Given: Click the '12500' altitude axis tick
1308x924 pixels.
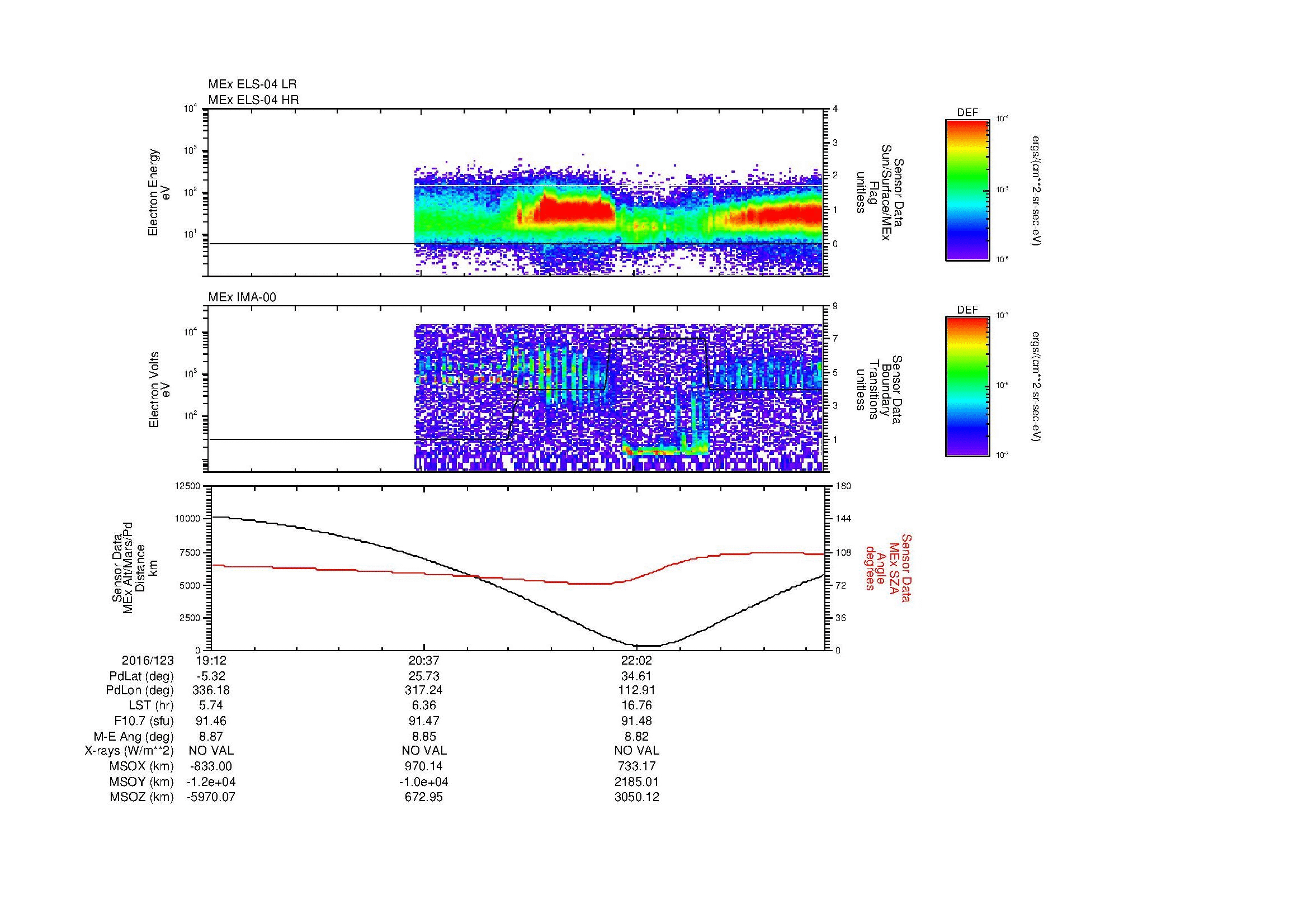Looking at the screenshot, I should 188,486.
